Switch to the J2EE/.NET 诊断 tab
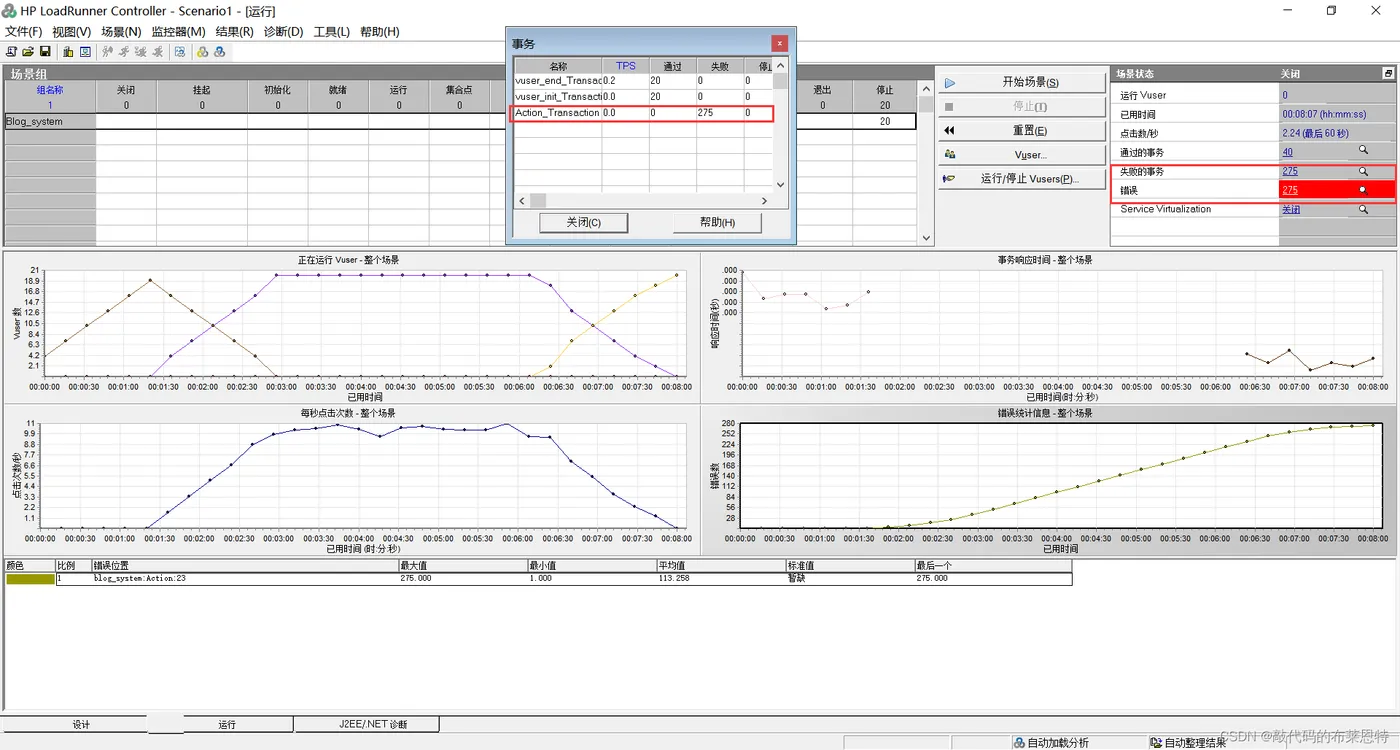 [366, 724]
